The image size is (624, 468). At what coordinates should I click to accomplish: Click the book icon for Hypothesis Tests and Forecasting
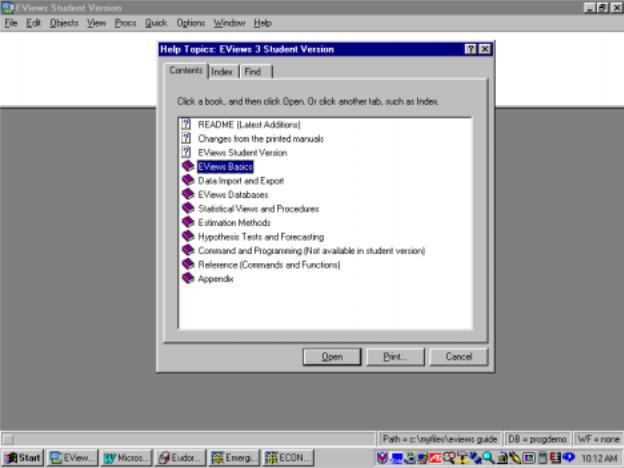coord(188,236)
